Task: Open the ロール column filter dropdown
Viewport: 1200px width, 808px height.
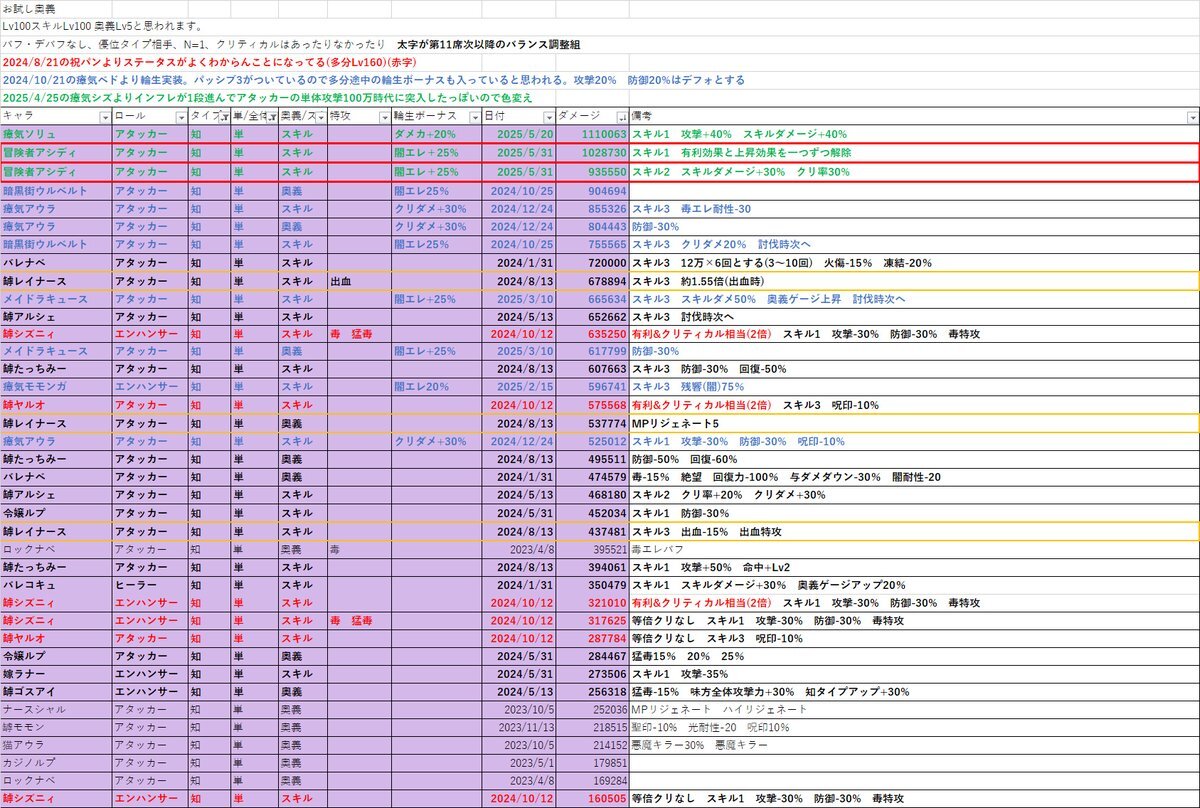Action: [180, 117]
